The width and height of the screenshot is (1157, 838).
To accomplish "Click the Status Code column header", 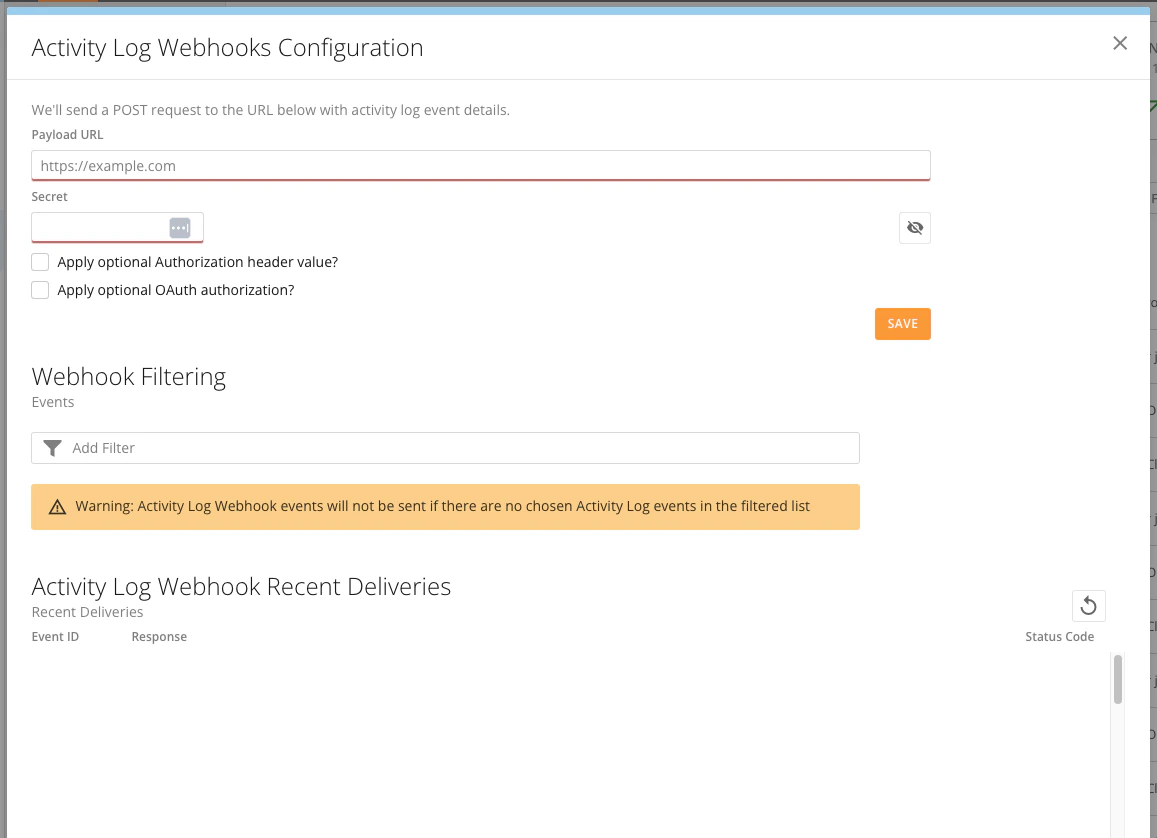I will pos(1059,637).
